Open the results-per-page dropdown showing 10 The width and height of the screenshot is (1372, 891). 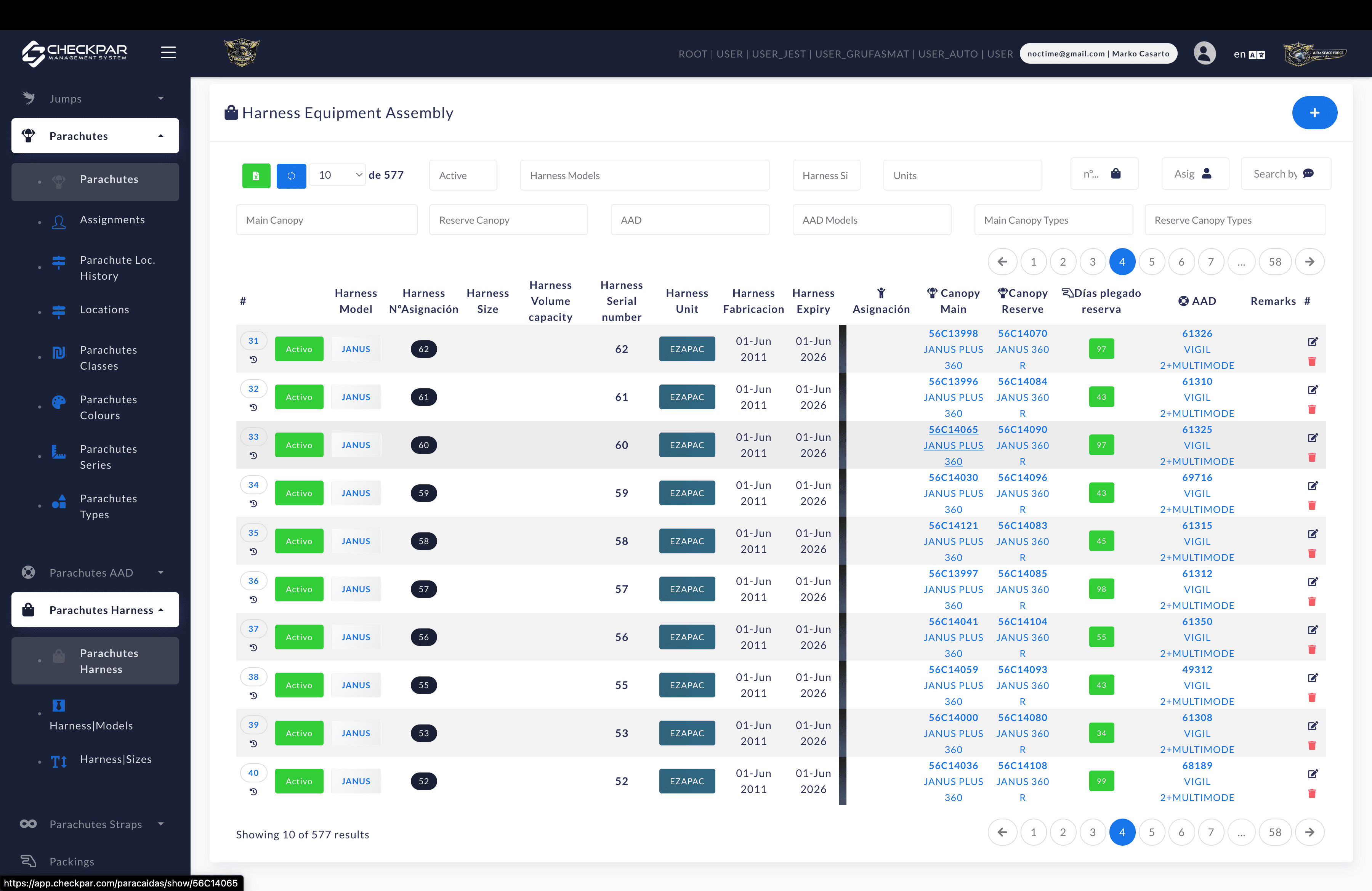[x=337, y=174]
